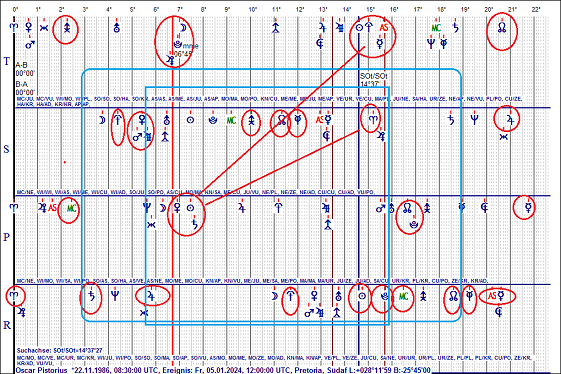Viewport: 561px width, 374px height.
Task: Click the Neptune trident in row S
Action: [x=474, y=120]
